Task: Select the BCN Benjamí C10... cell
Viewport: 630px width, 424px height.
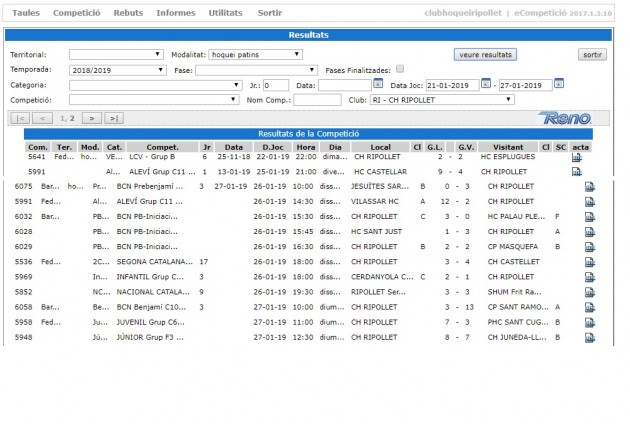Action: pyautogui.click(x=151, y=307)
